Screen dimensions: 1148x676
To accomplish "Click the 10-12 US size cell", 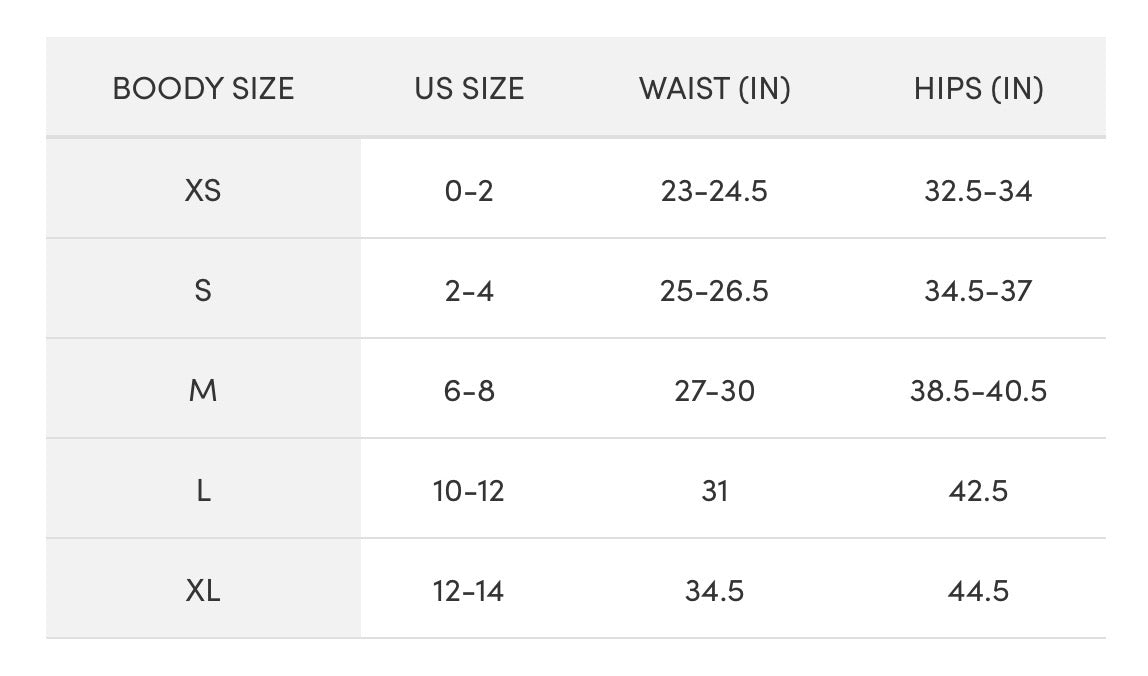I will tap(469, 491).
